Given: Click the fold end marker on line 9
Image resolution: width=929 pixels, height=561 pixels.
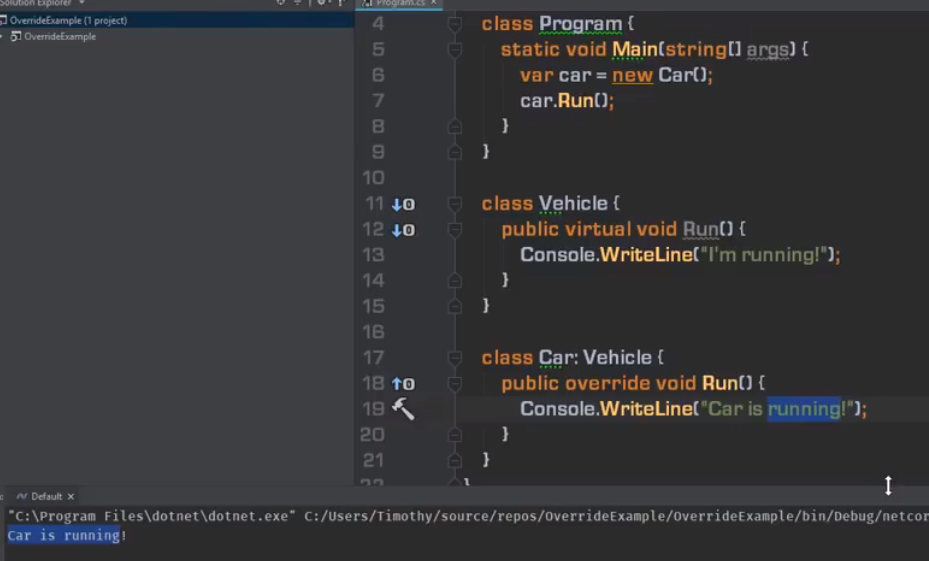Looking at the screenshot, I should point(454,152).
